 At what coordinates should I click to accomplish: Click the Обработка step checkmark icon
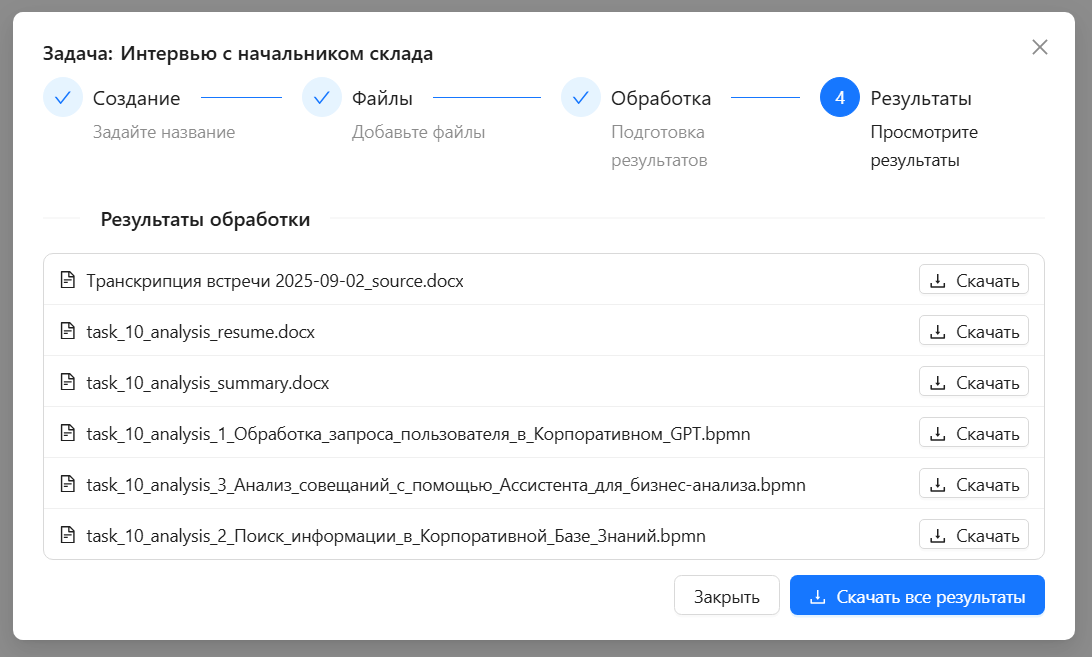(x=581, y=98)
